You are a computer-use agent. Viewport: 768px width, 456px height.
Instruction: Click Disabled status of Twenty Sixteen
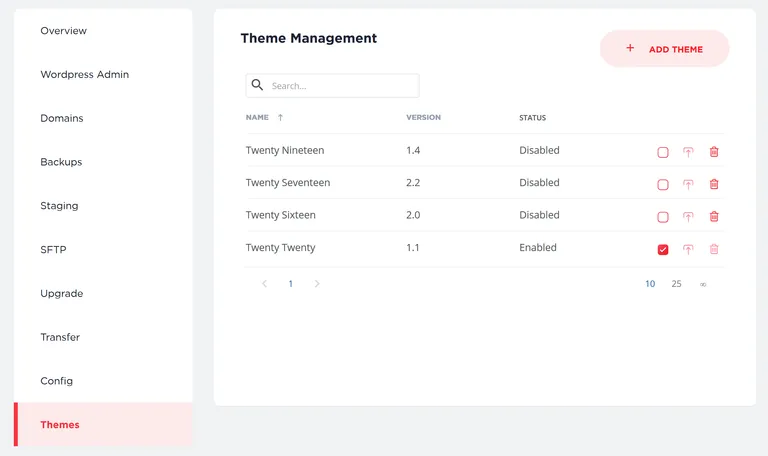click(539, 215)
